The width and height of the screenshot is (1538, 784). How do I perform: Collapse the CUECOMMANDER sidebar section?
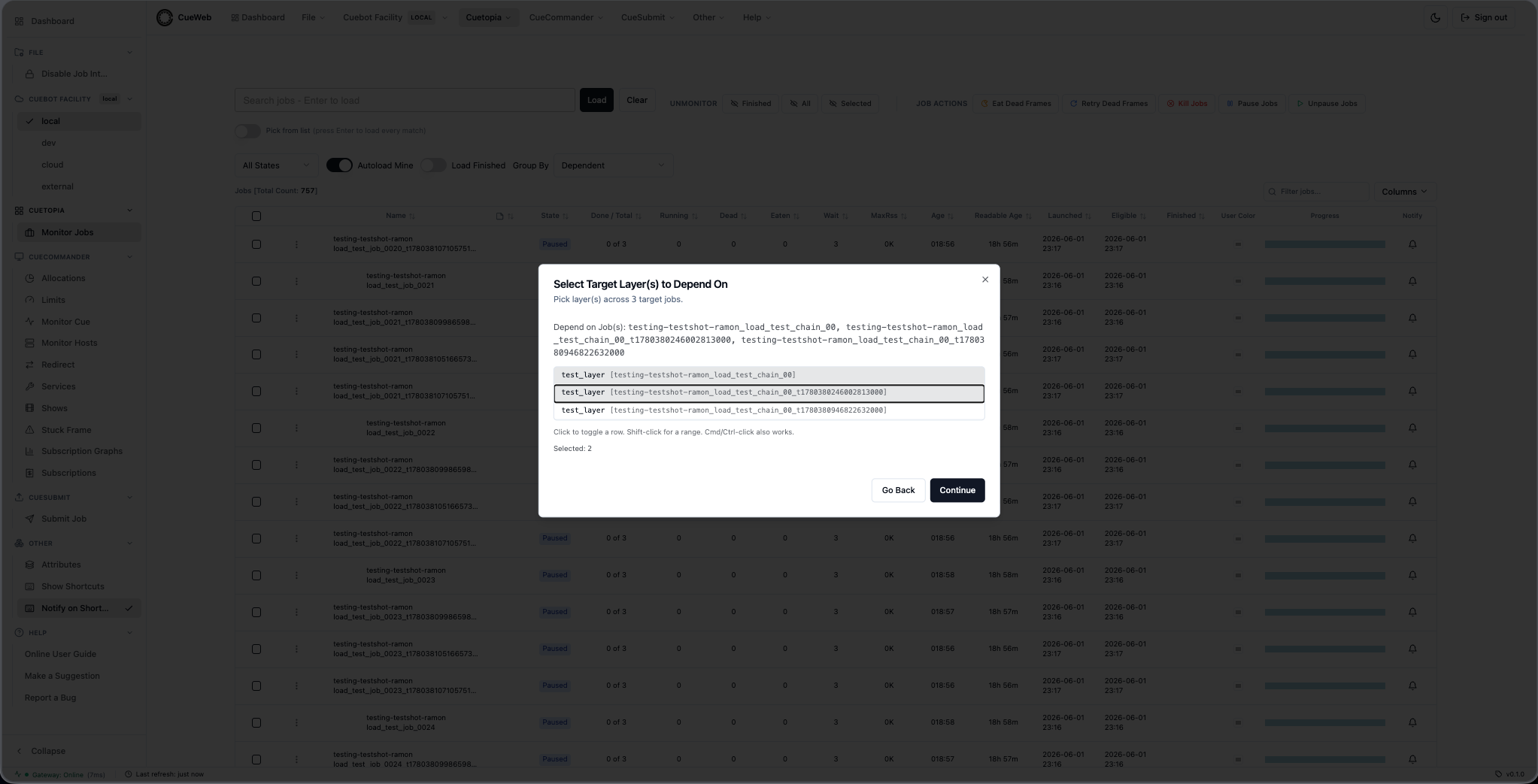coord(129,257)
